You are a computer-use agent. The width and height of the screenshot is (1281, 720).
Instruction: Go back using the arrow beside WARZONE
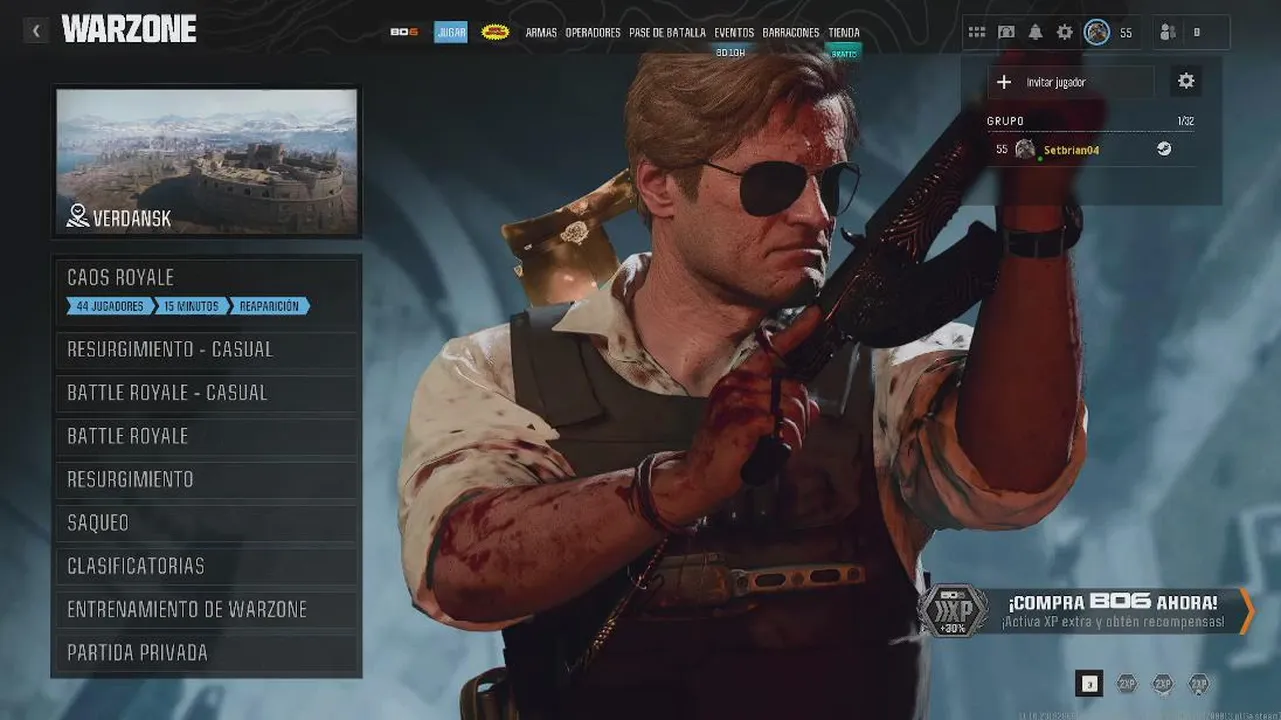36,31
